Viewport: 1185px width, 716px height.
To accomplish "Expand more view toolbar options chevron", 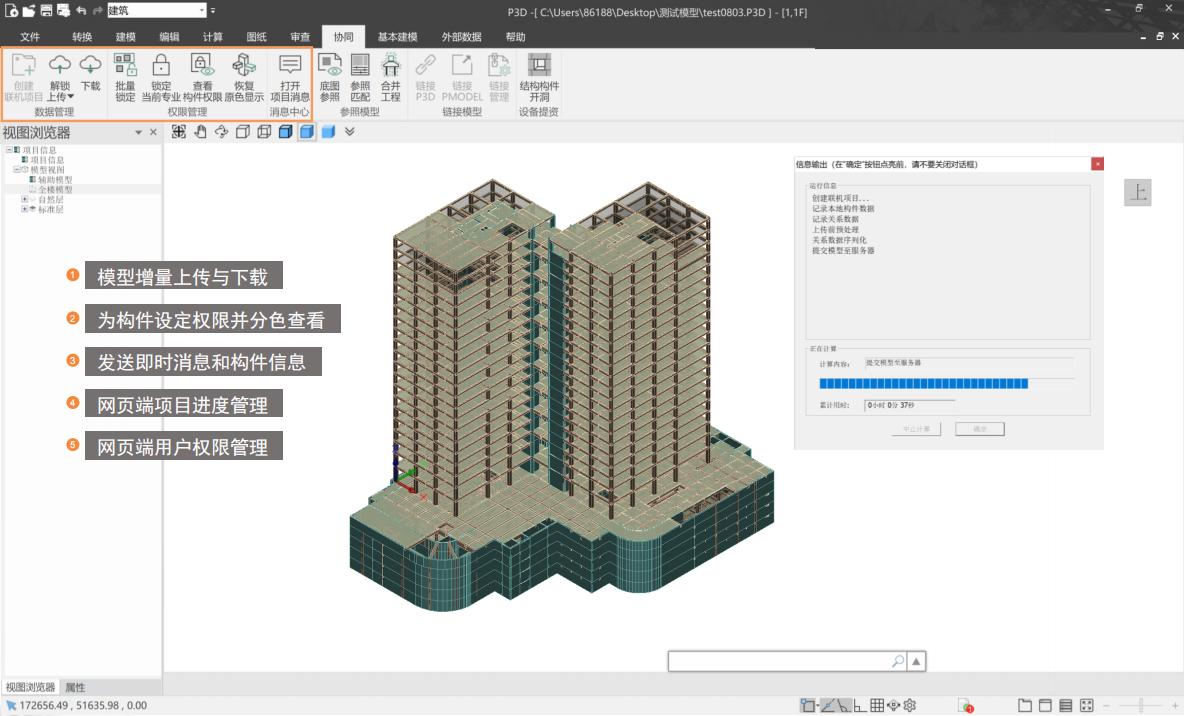I will coord(349,132).
